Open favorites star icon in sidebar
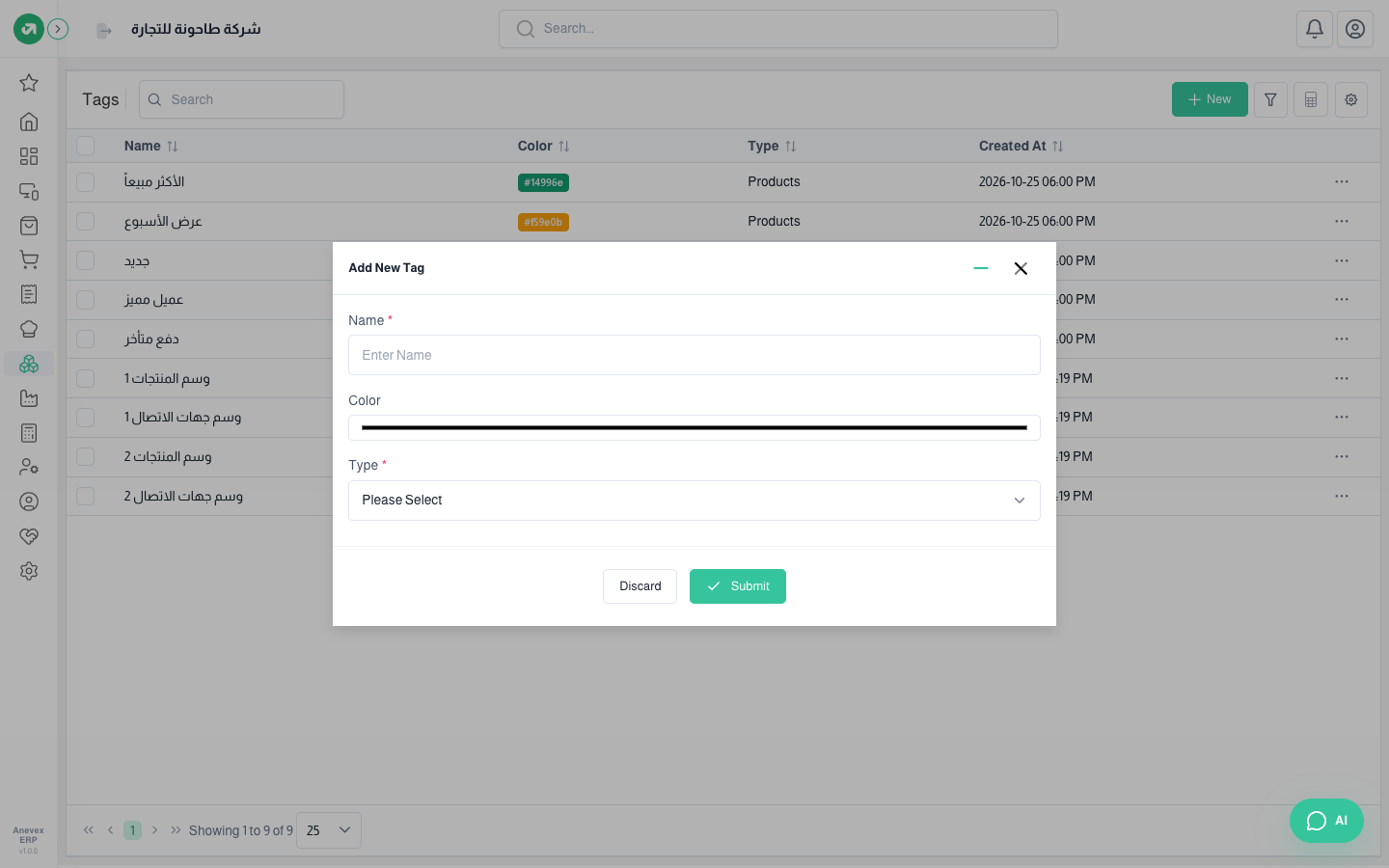This screenshot has width=1389, height=868. (x=29, y=83)
